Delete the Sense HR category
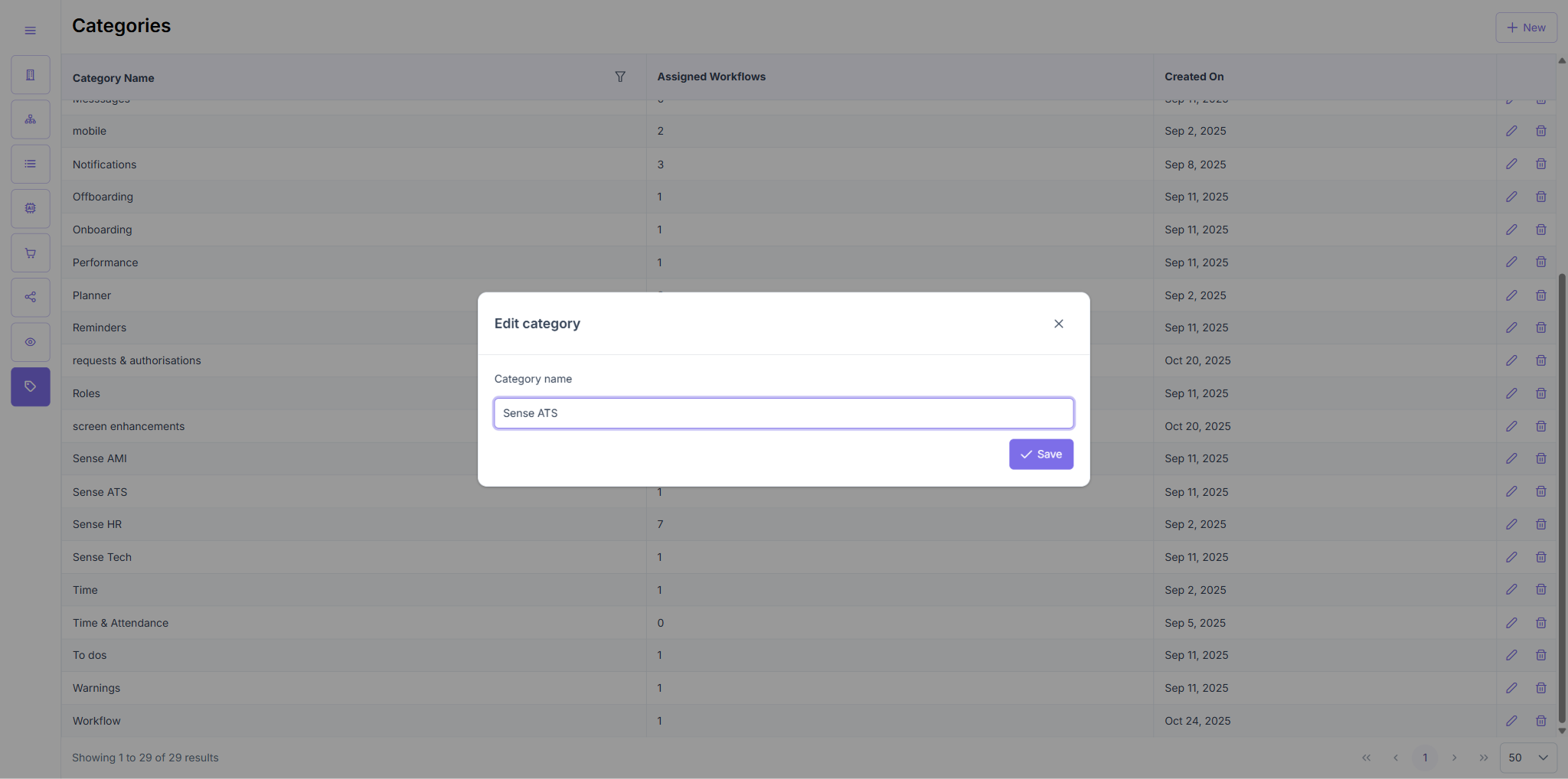This screenshot has width=1568, height=779. coord(1541,524)
